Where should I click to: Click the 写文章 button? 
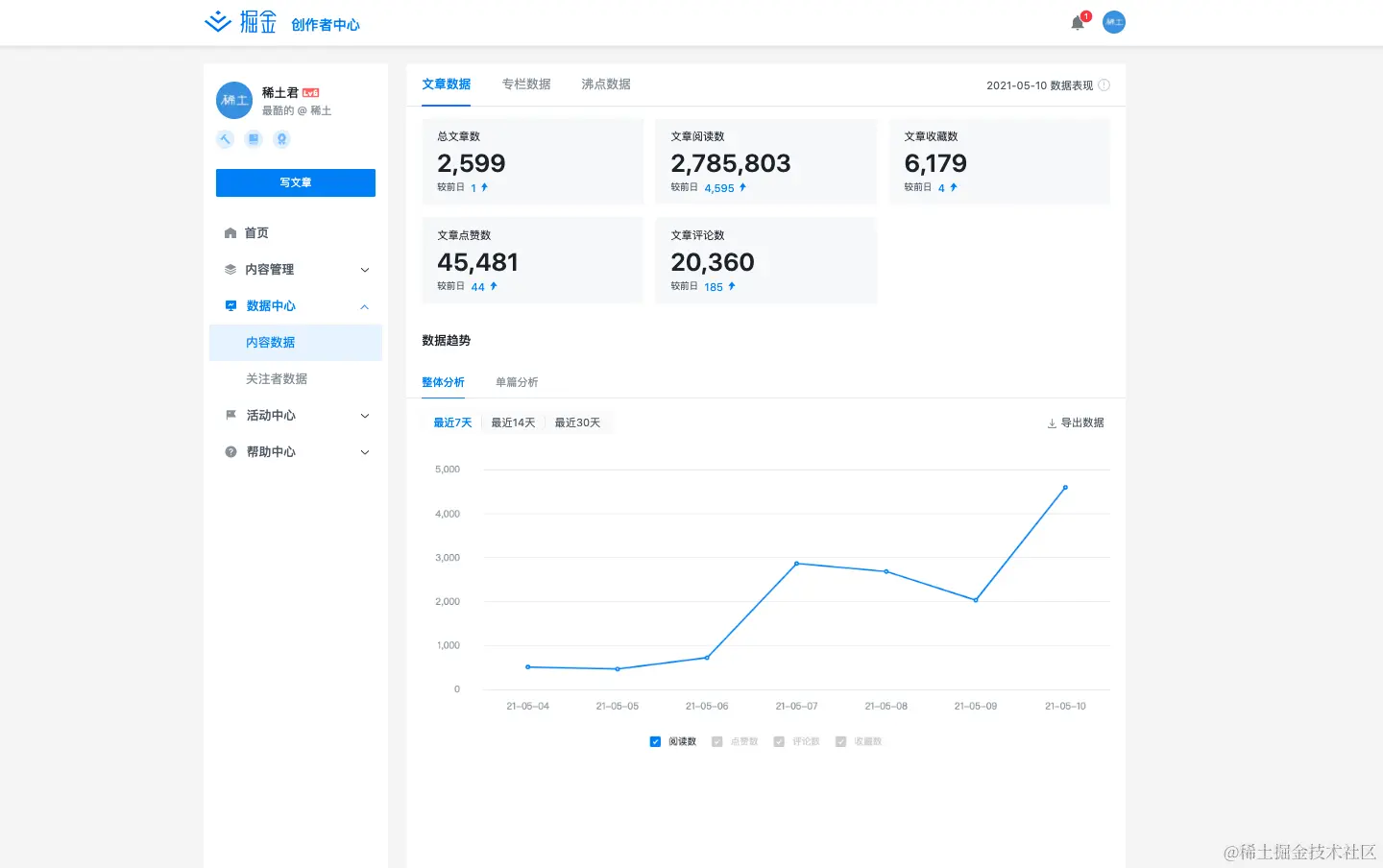[x=296, y=182]
